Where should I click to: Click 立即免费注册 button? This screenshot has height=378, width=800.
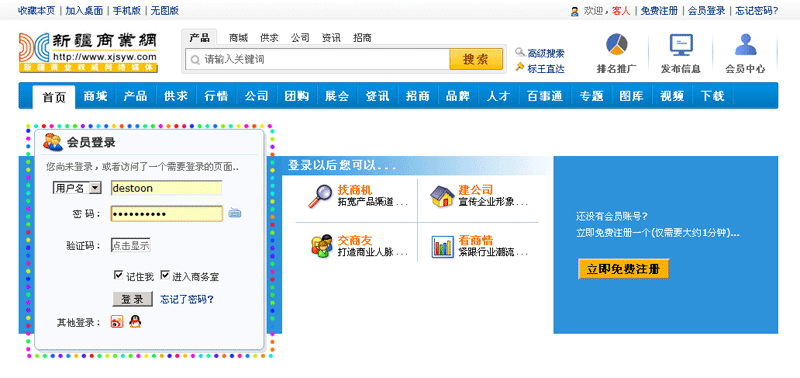coord(623,269)
